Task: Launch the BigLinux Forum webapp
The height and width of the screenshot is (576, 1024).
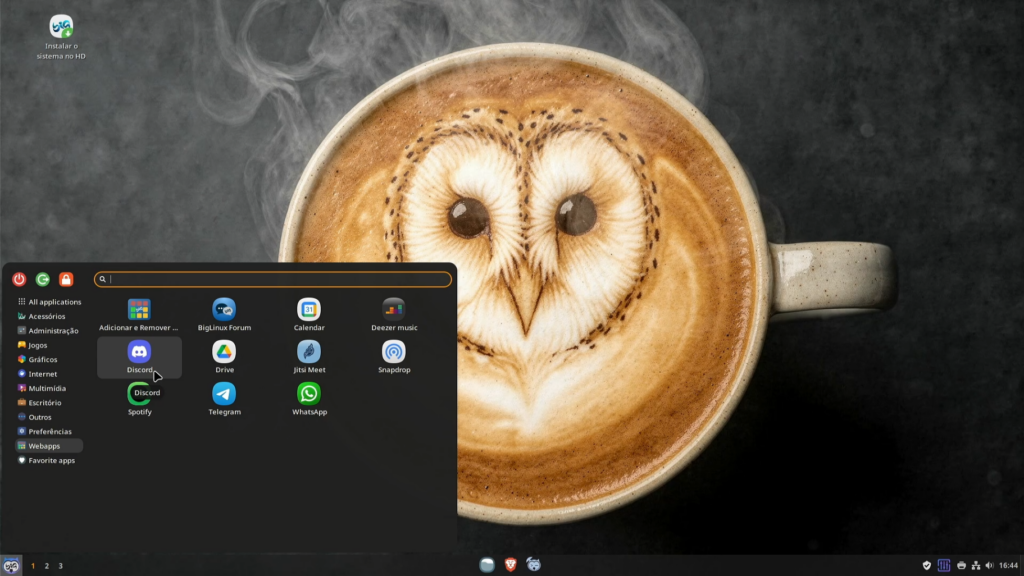Action: point(224,310)
